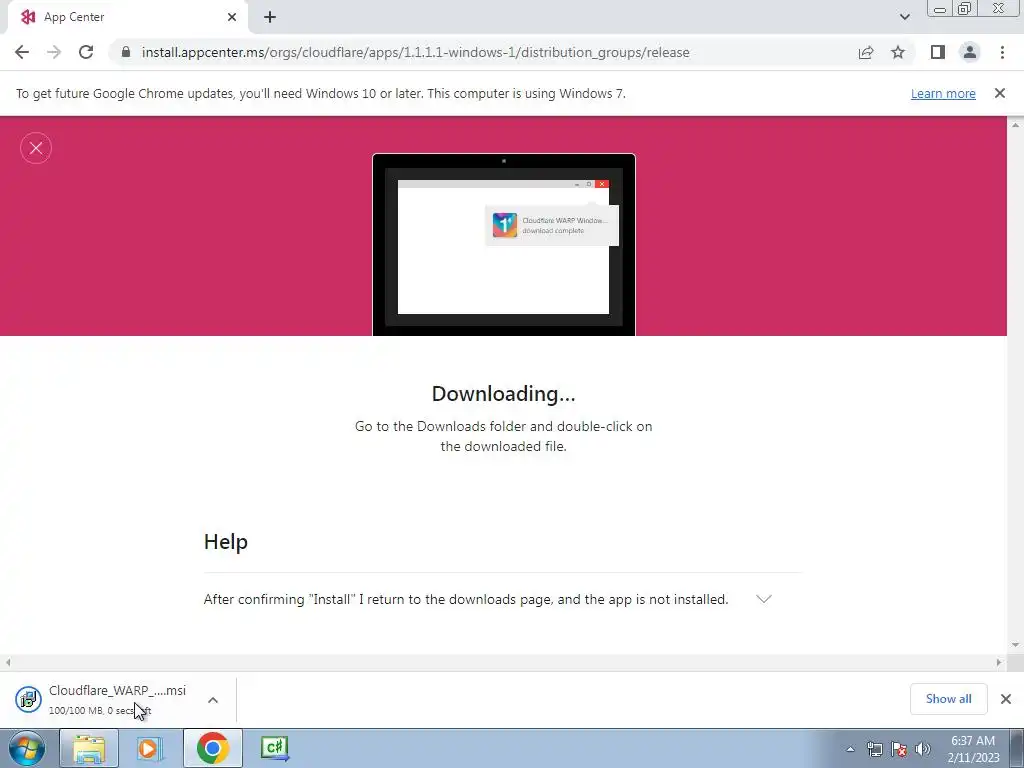Go back using the browser back arrow
1024x768 pixels.
click(22, 52)
